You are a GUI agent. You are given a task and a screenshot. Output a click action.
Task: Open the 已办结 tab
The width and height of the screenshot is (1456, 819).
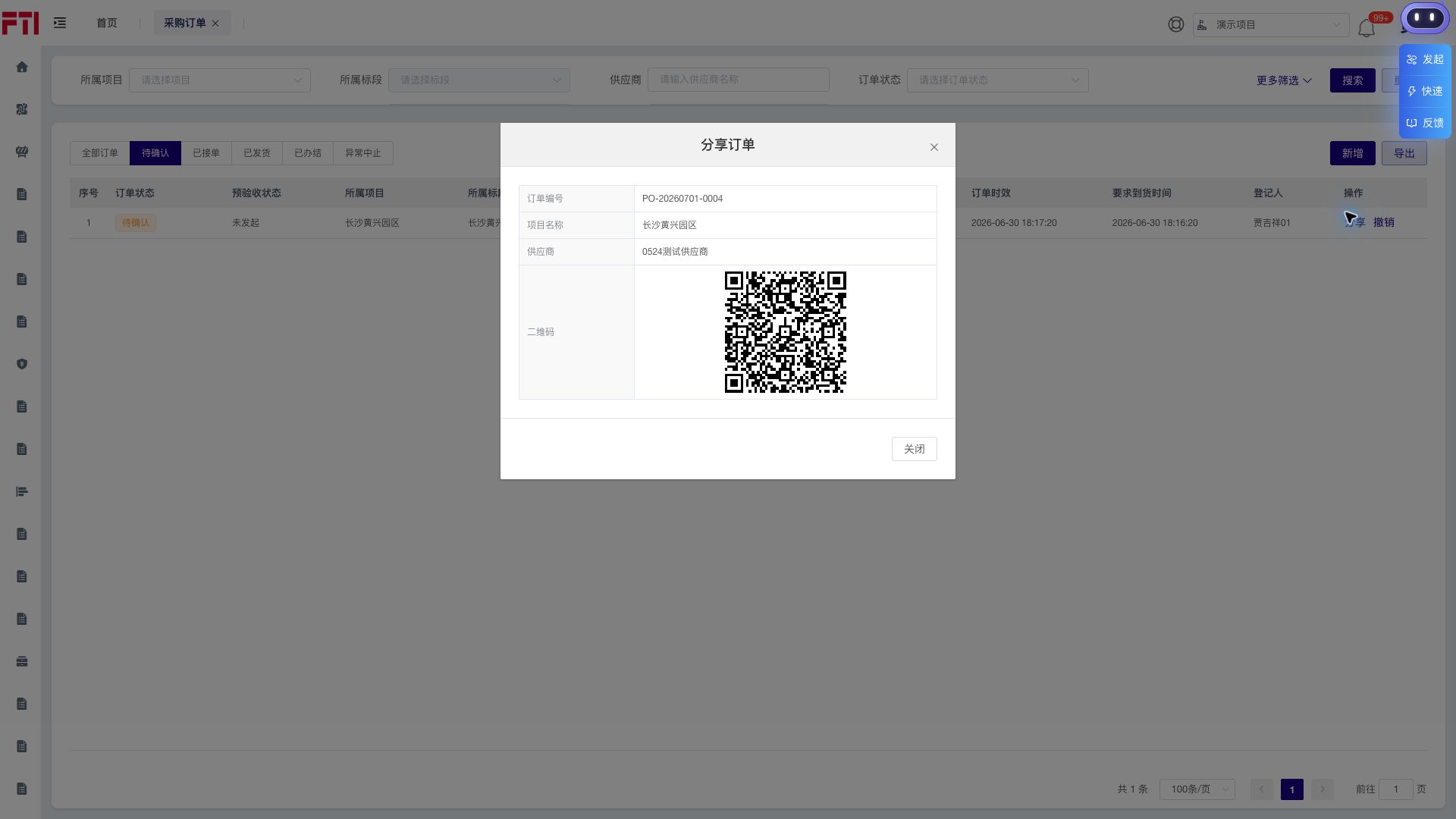coord(308,153)
